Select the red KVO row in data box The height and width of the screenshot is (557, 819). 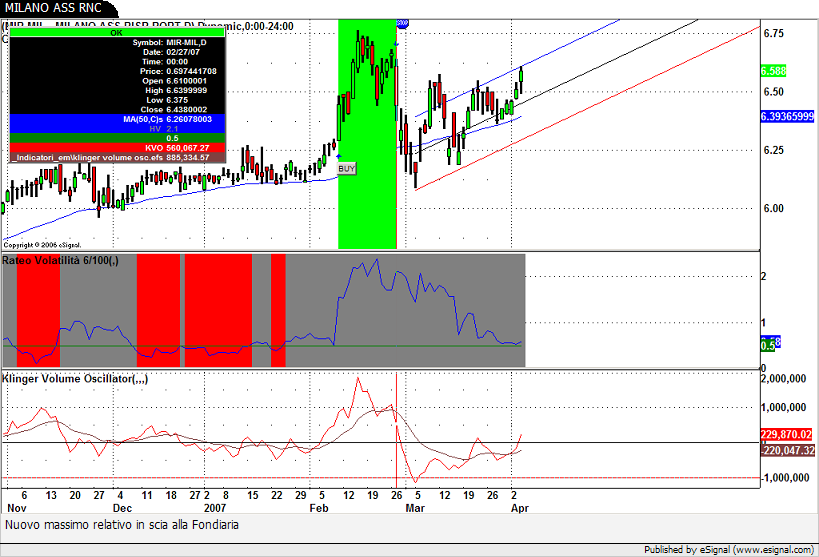tap(117, 148)
